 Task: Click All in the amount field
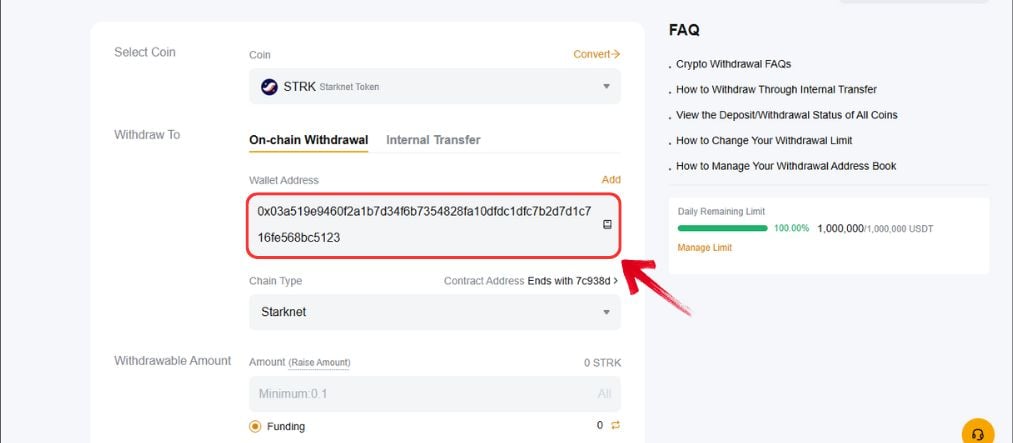604,394
